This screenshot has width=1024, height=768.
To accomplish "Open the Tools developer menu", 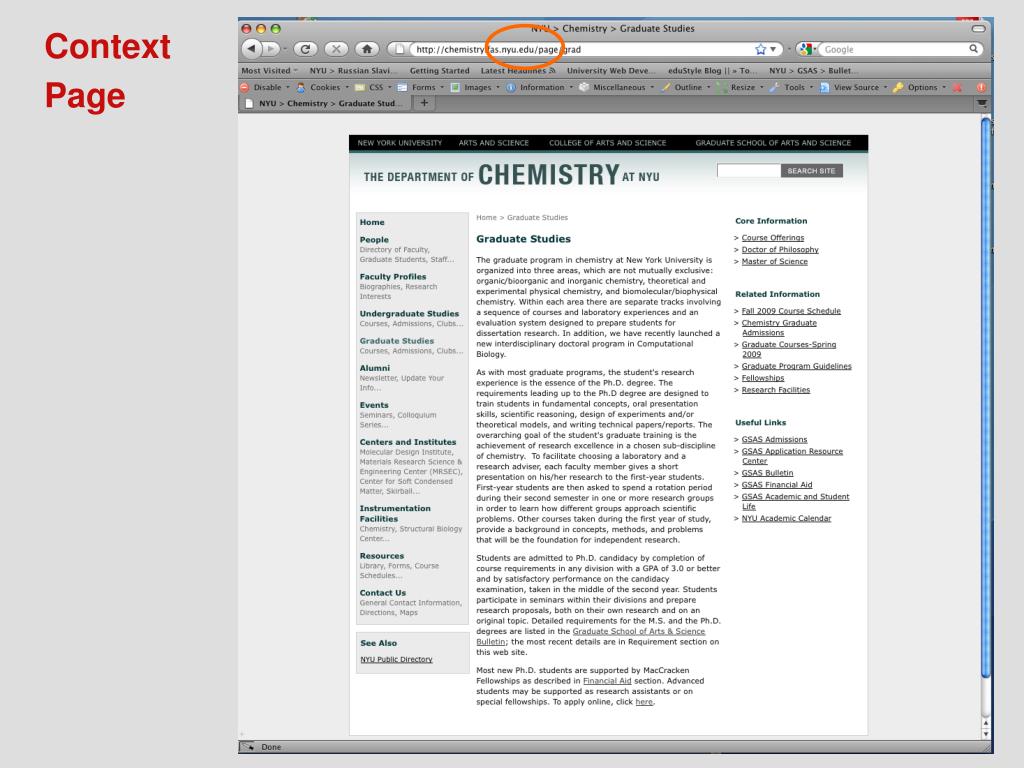I will pos(794,87).
